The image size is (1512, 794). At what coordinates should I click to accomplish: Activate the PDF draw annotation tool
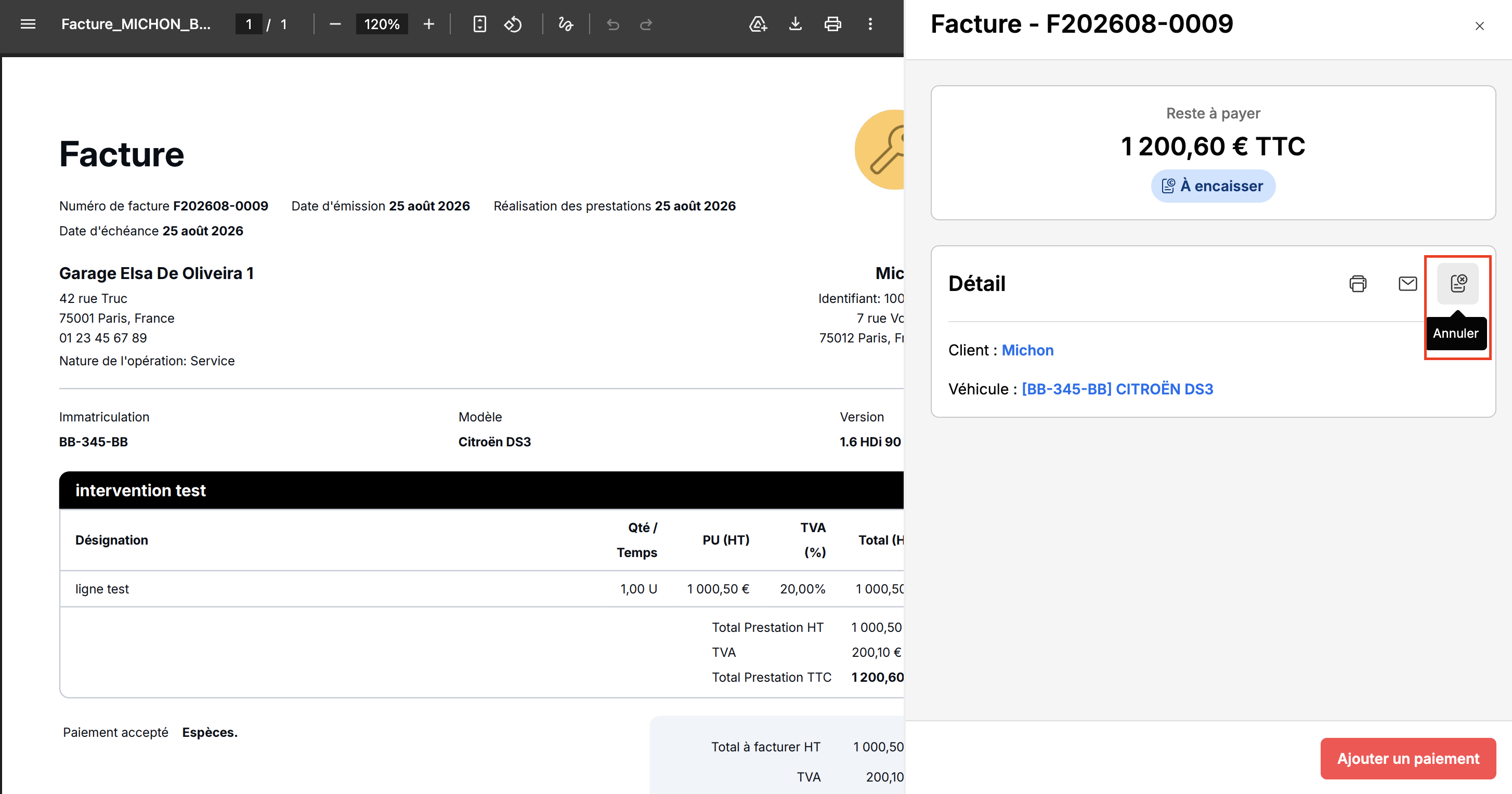tap(566, 24)
